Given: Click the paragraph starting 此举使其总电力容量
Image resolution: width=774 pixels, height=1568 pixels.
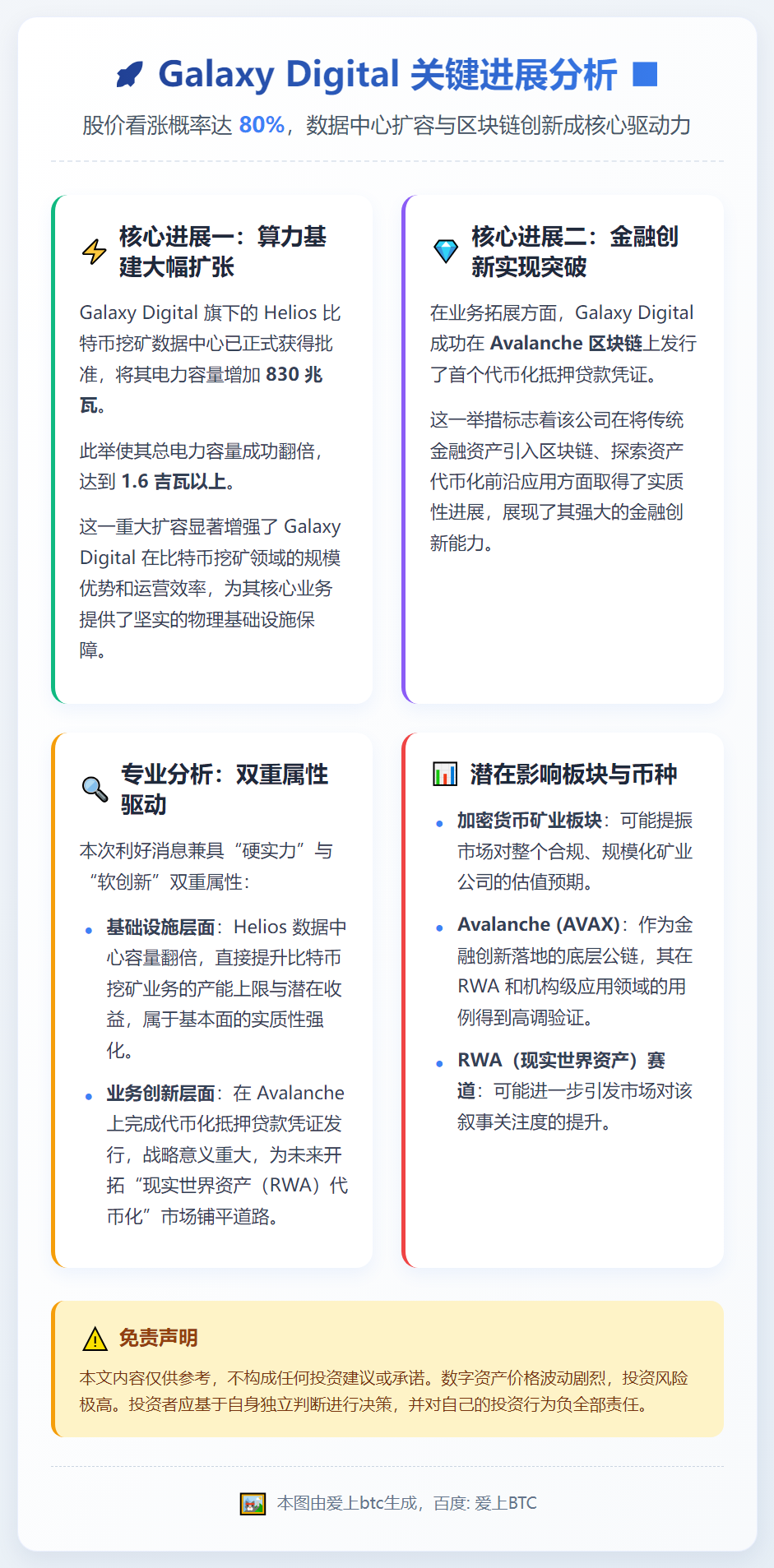Looking at the screenshot, I should click(201, 466).
